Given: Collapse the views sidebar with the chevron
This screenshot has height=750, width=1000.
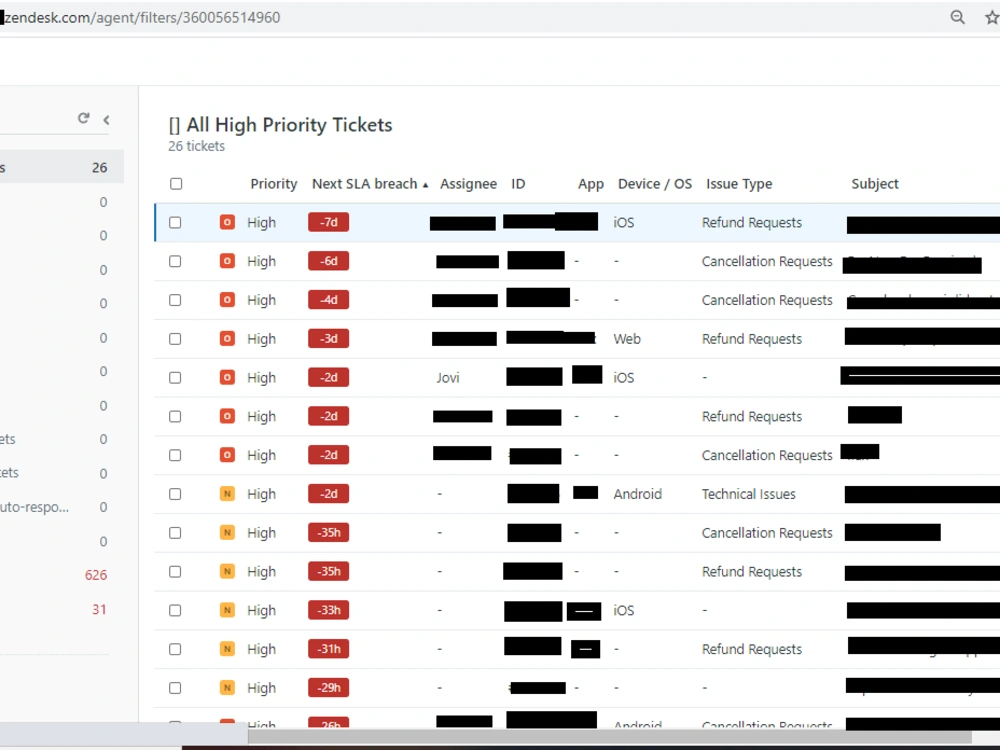Looking at the screenshot, I should 107,120.
